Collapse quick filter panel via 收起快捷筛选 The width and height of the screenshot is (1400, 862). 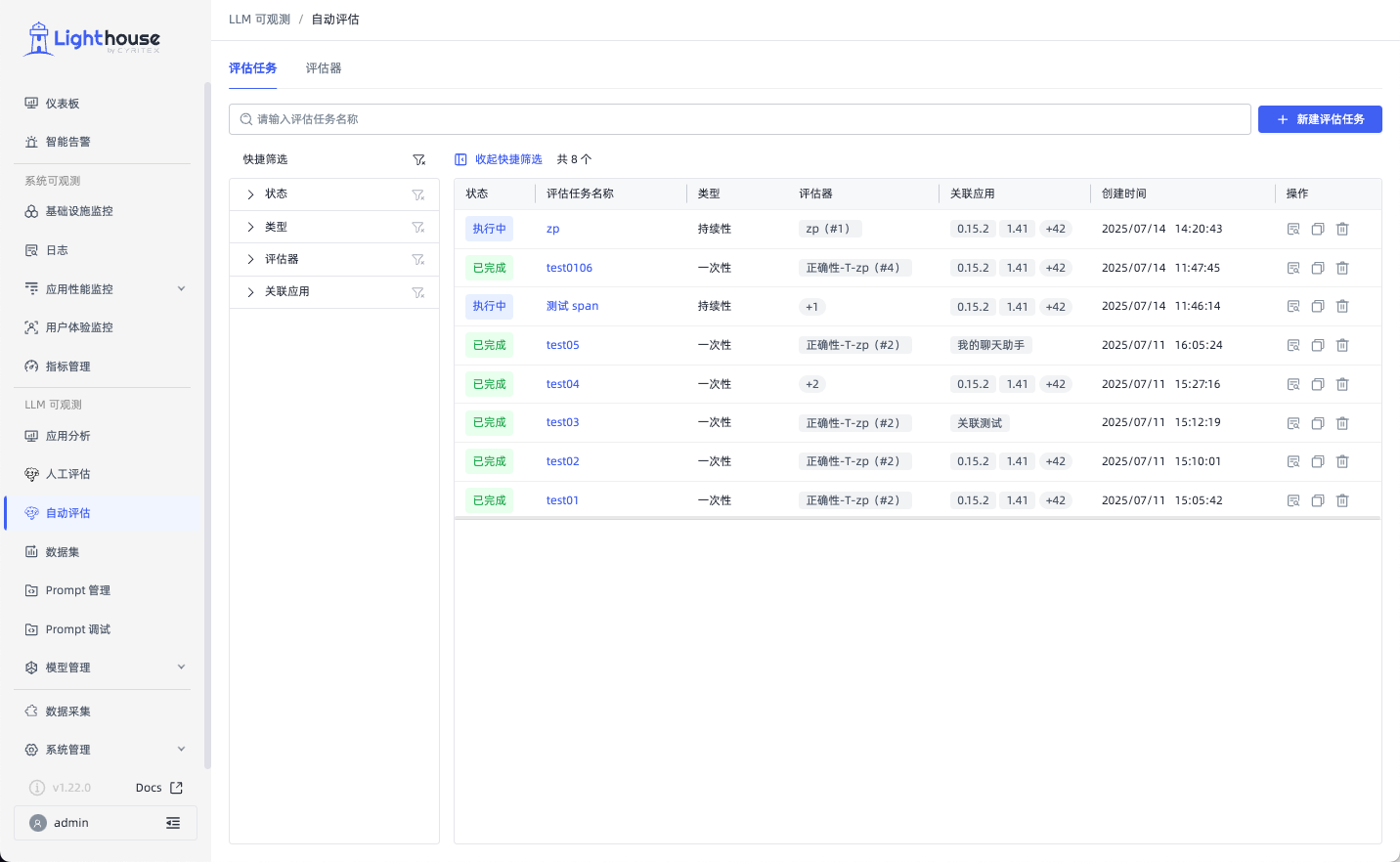pos(499,159)
